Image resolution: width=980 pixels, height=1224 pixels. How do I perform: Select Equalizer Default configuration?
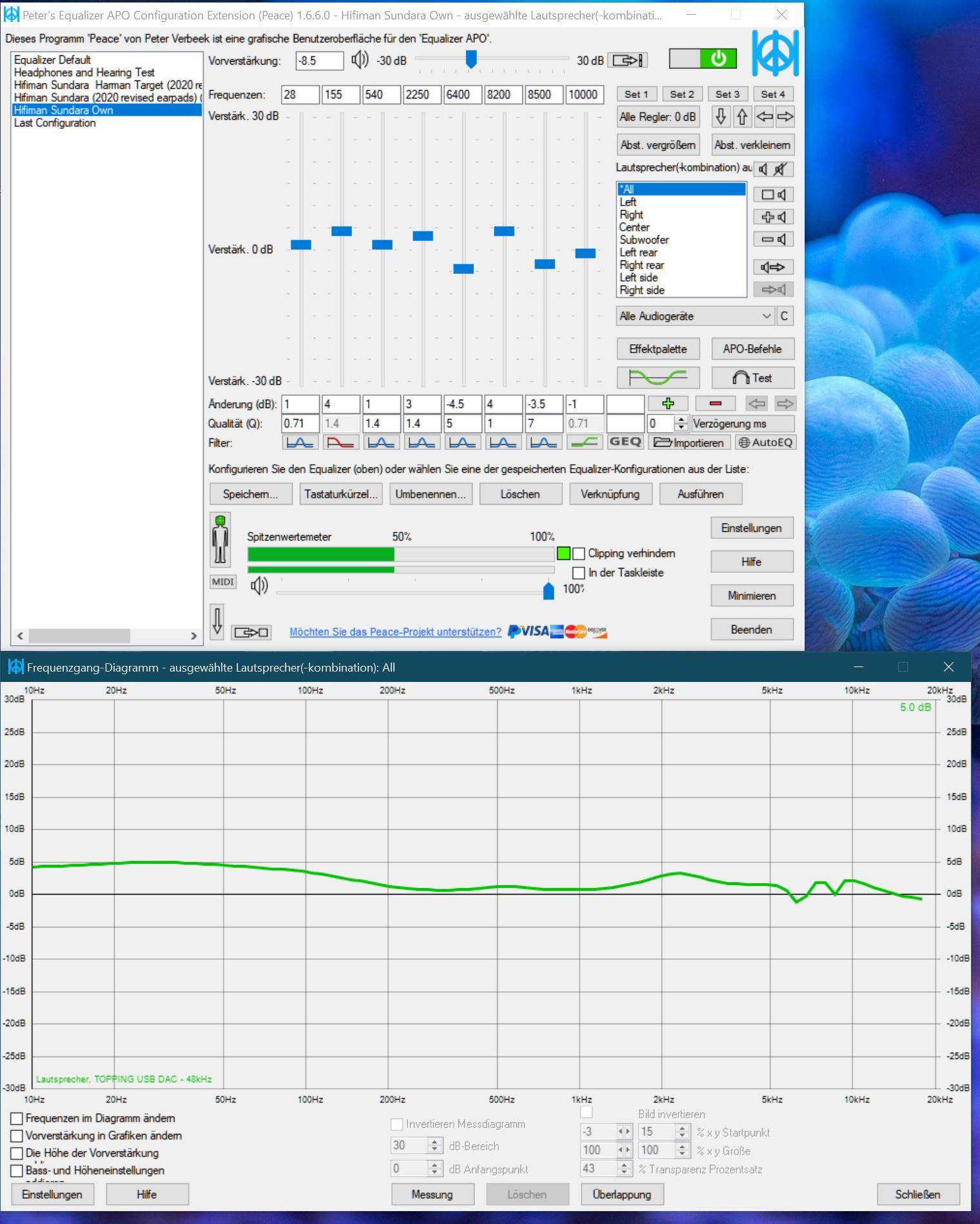coord(107,60)
